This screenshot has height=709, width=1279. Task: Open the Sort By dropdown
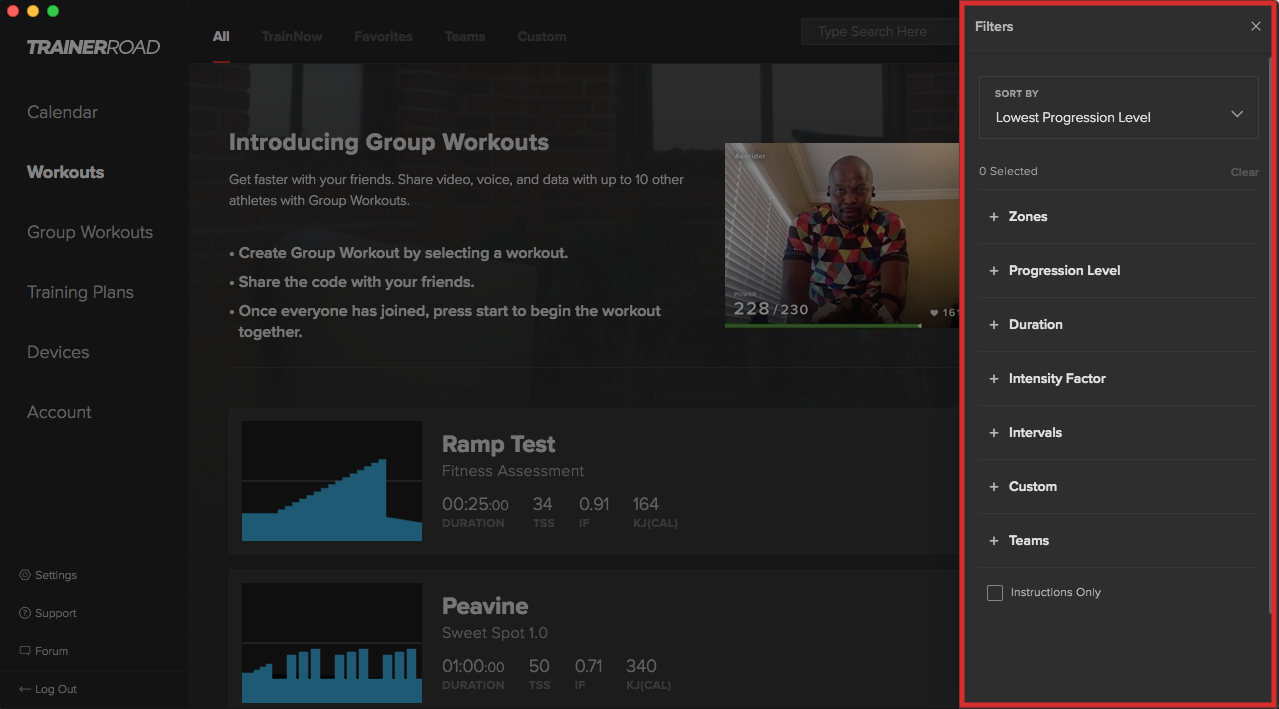[1119, 107]
